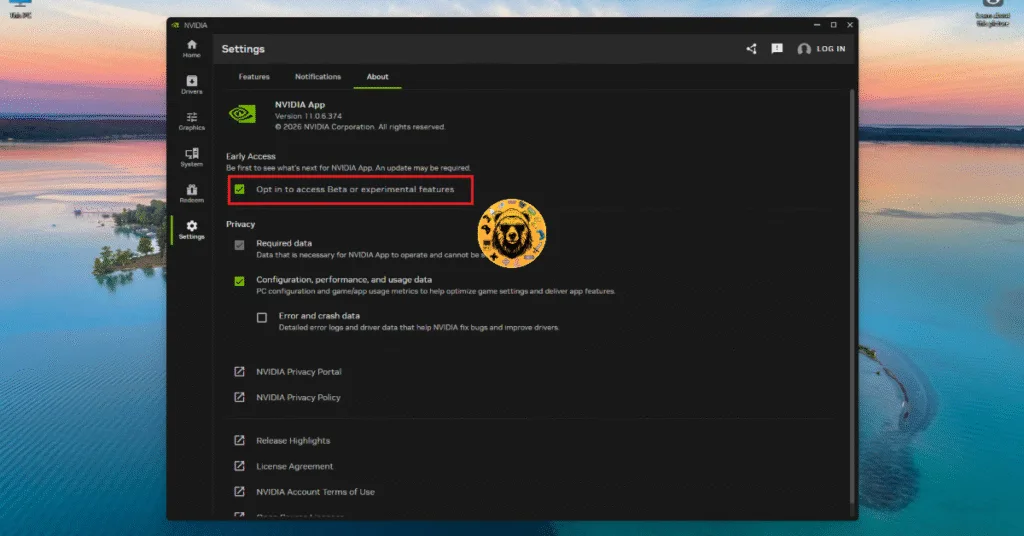Open License Agreement link
Image resolution: width=1024 pixels, height=536 pixels.
pos(295,466)
